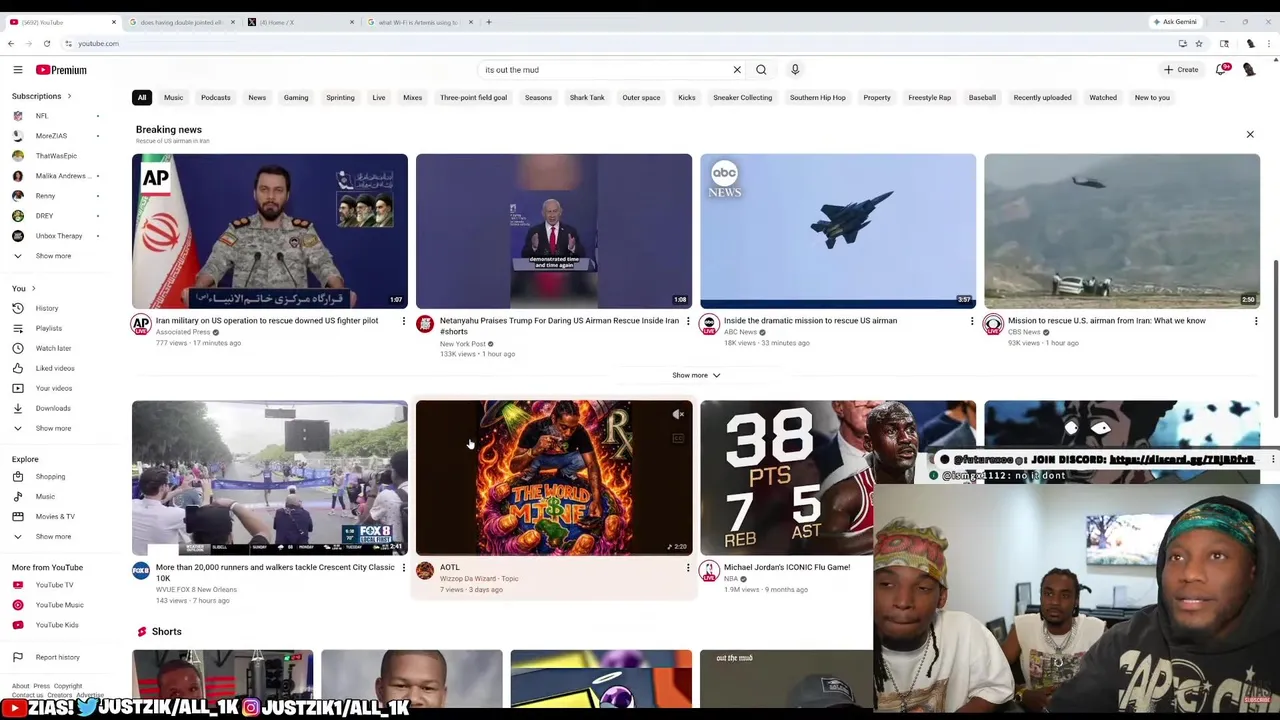Screen dimensions: 1280x720
Task: Open Music under Explore
Action: (x=45, y=496)
